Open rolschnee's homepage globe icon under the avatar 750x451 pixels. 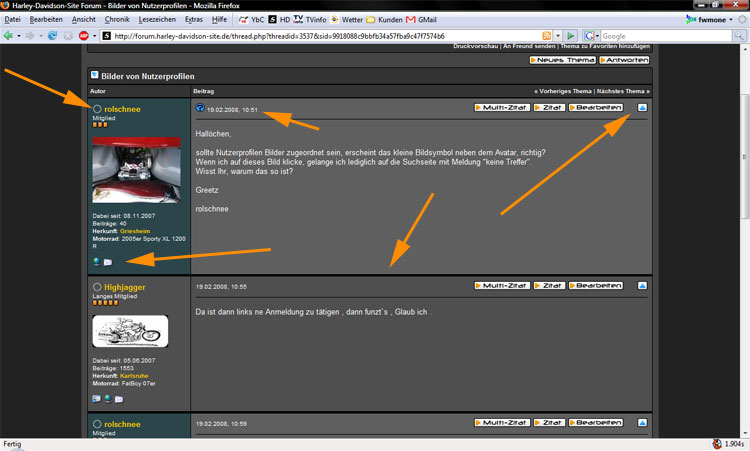(x=96, y=262)
